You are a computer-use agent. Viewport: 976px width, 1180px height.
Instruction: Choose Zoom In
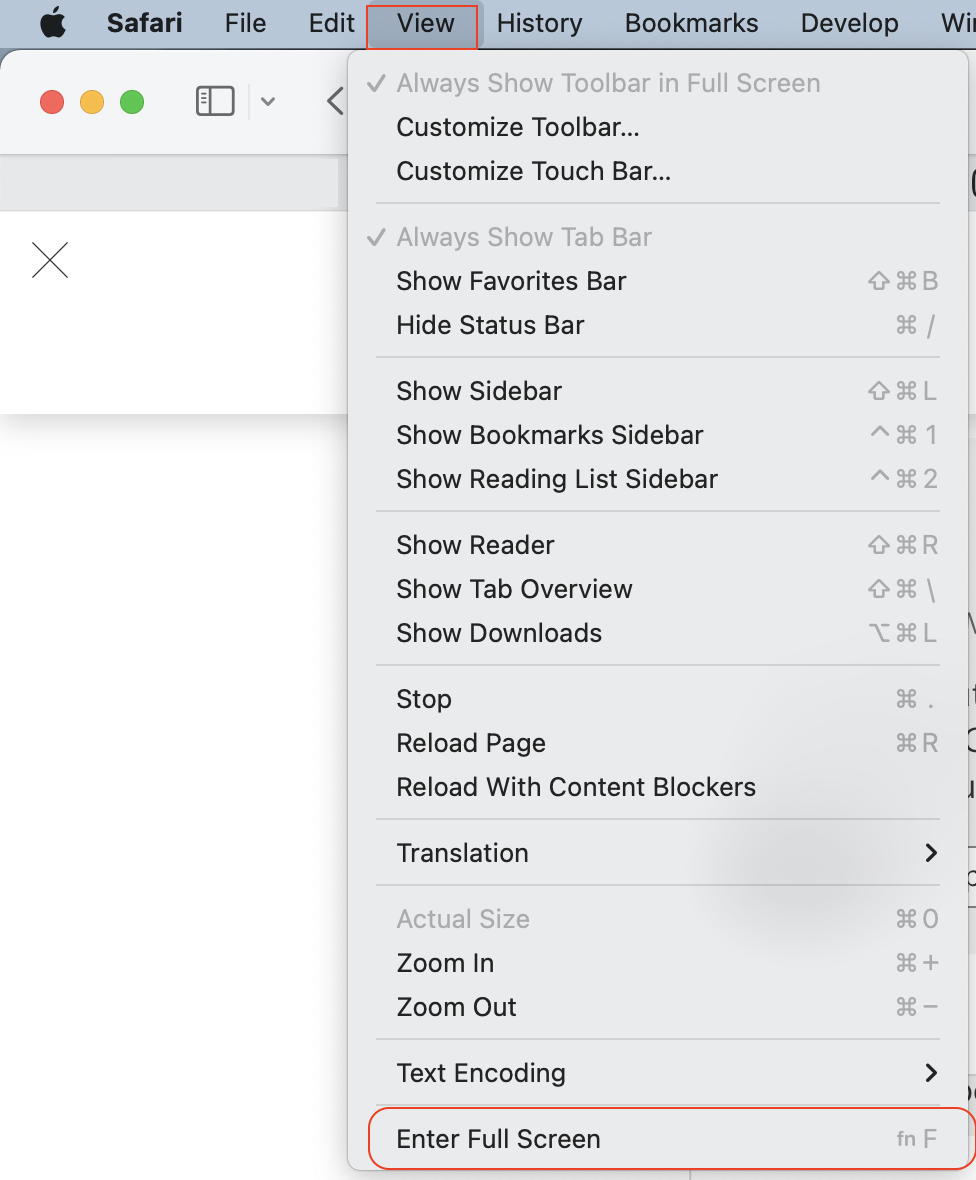pos(658,963)
